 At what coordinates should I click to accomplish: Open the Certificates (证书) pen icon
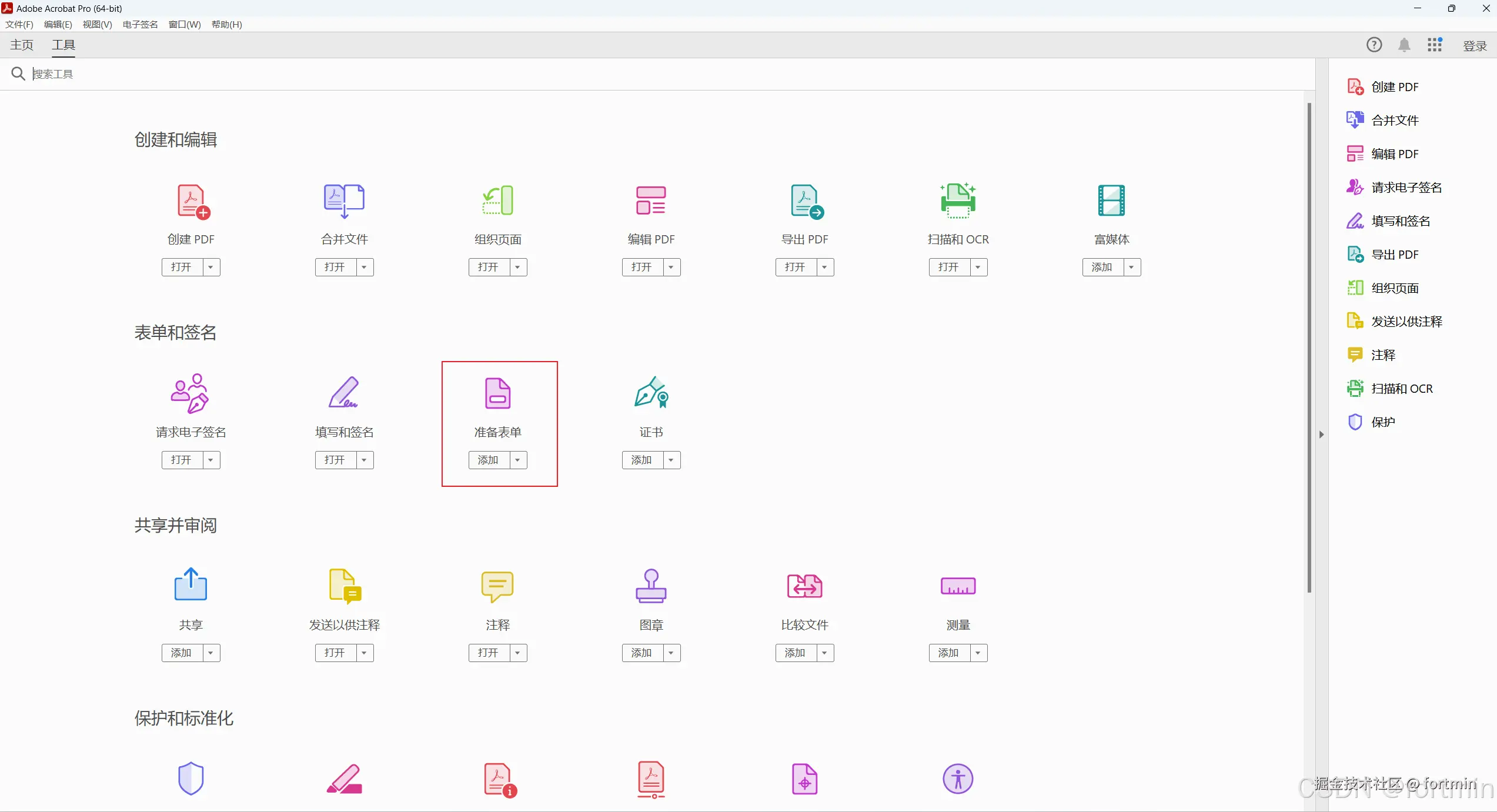(651, 393)
